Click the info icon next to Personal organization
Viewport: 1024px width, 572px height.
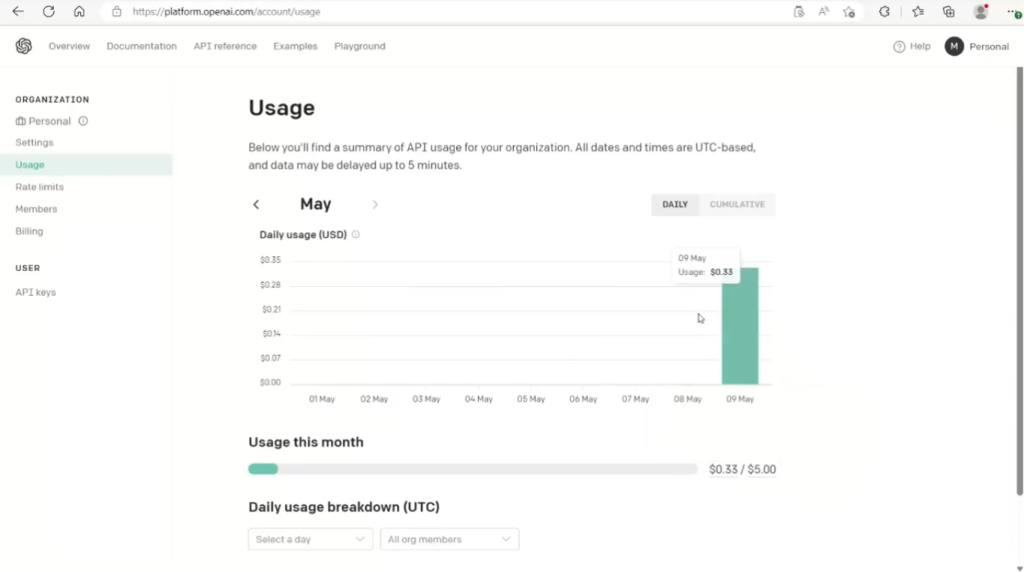pyautogui.click(x=83, y=121)
